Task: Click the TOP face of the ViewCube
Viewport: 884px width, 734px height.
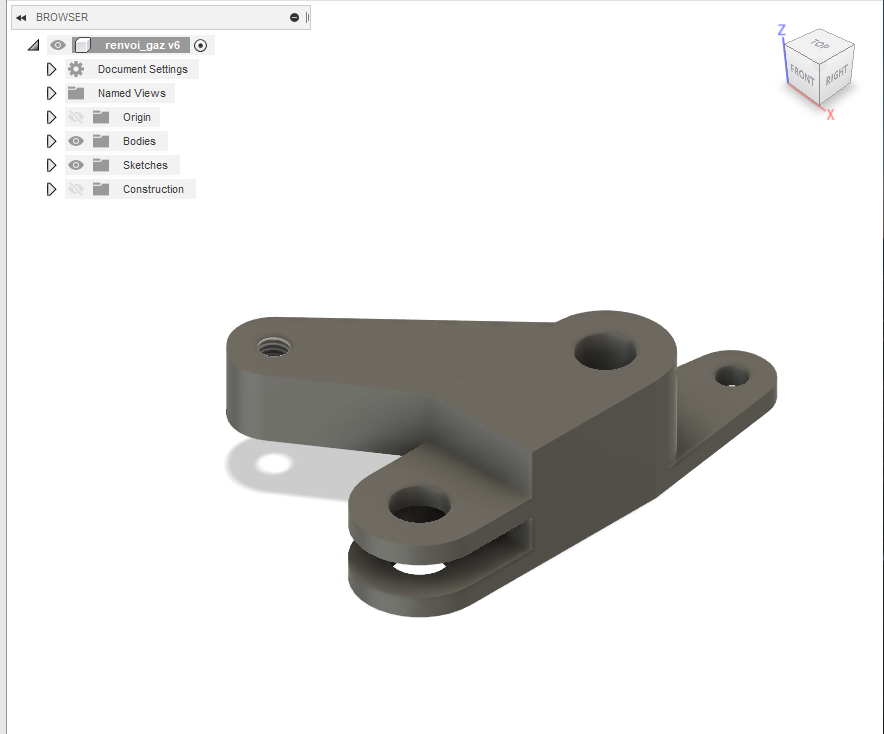Action: click(820, 43)
